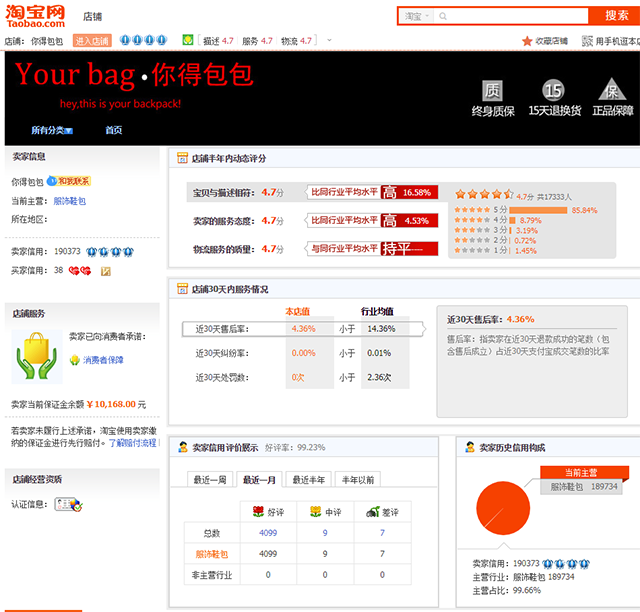The height and width of the screenshot is (612, 640).
Task: Switch to the 最近一周 tab
Action: [209, 480]
